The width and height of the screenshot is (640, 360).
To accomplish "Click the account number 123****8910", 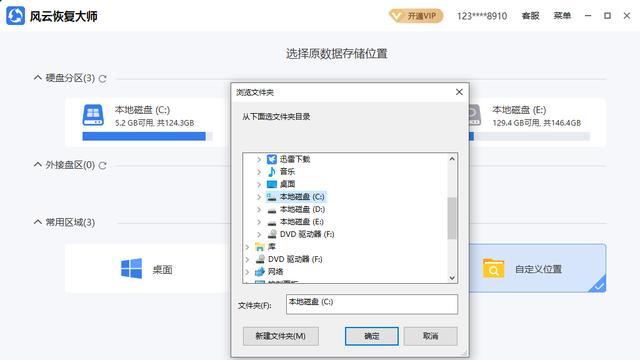I will coord(482,16).
